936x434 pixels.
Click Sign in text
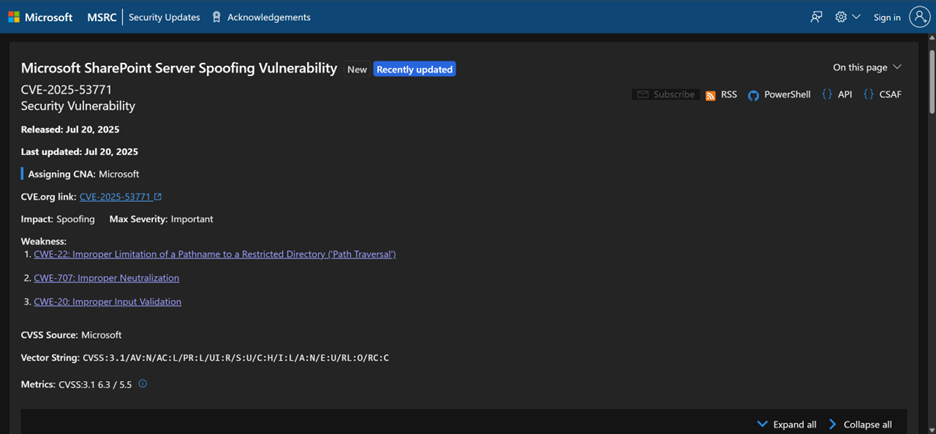tap(887, 17)
